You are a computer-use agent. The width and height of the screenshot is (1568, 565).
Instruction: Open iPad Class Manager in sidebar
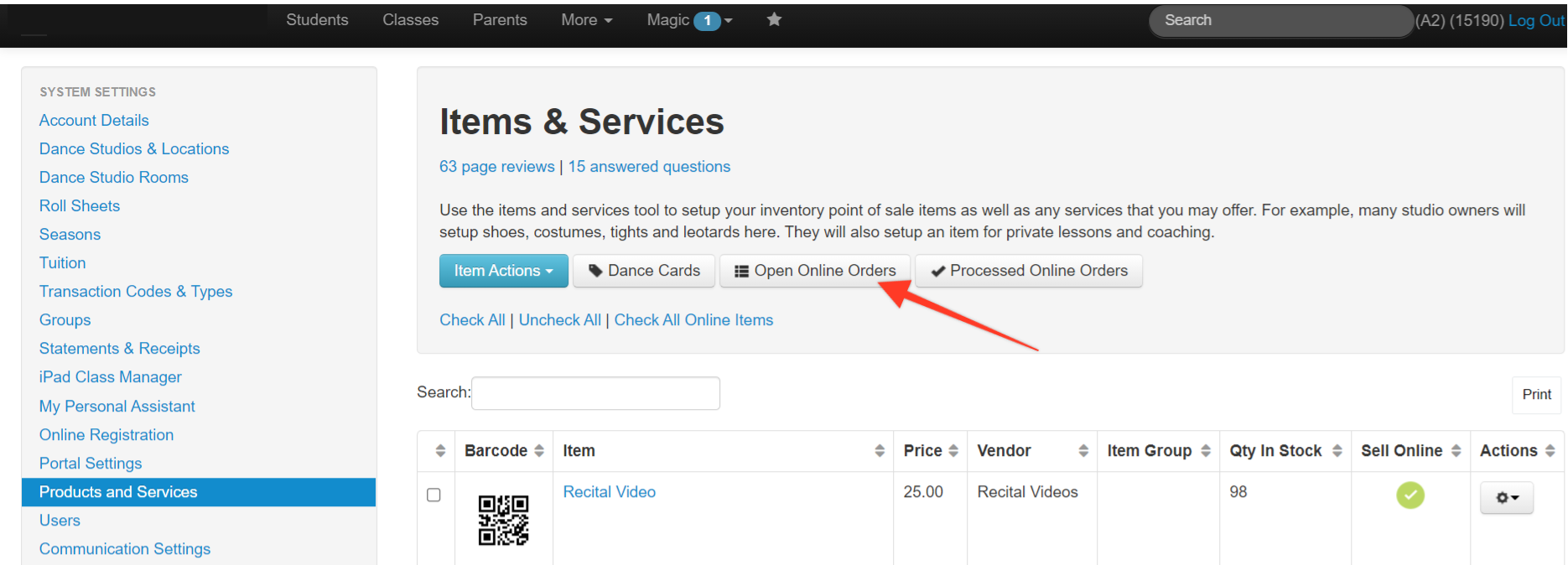point(111,377)
